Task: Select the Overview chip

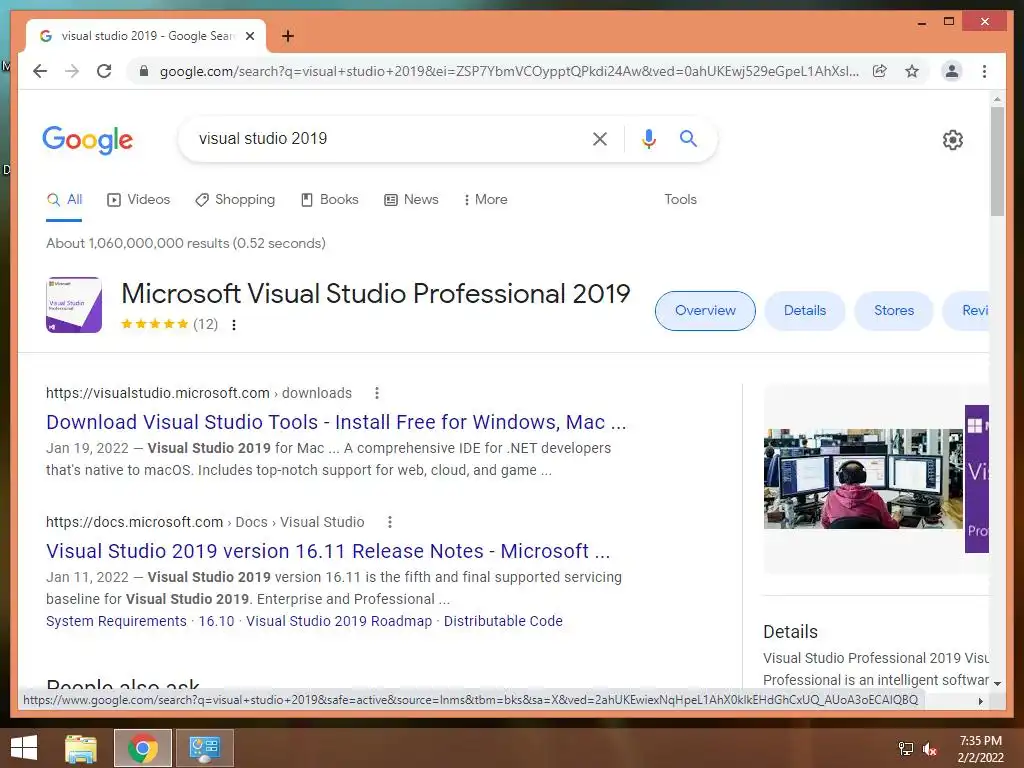Action: (705, 311)
